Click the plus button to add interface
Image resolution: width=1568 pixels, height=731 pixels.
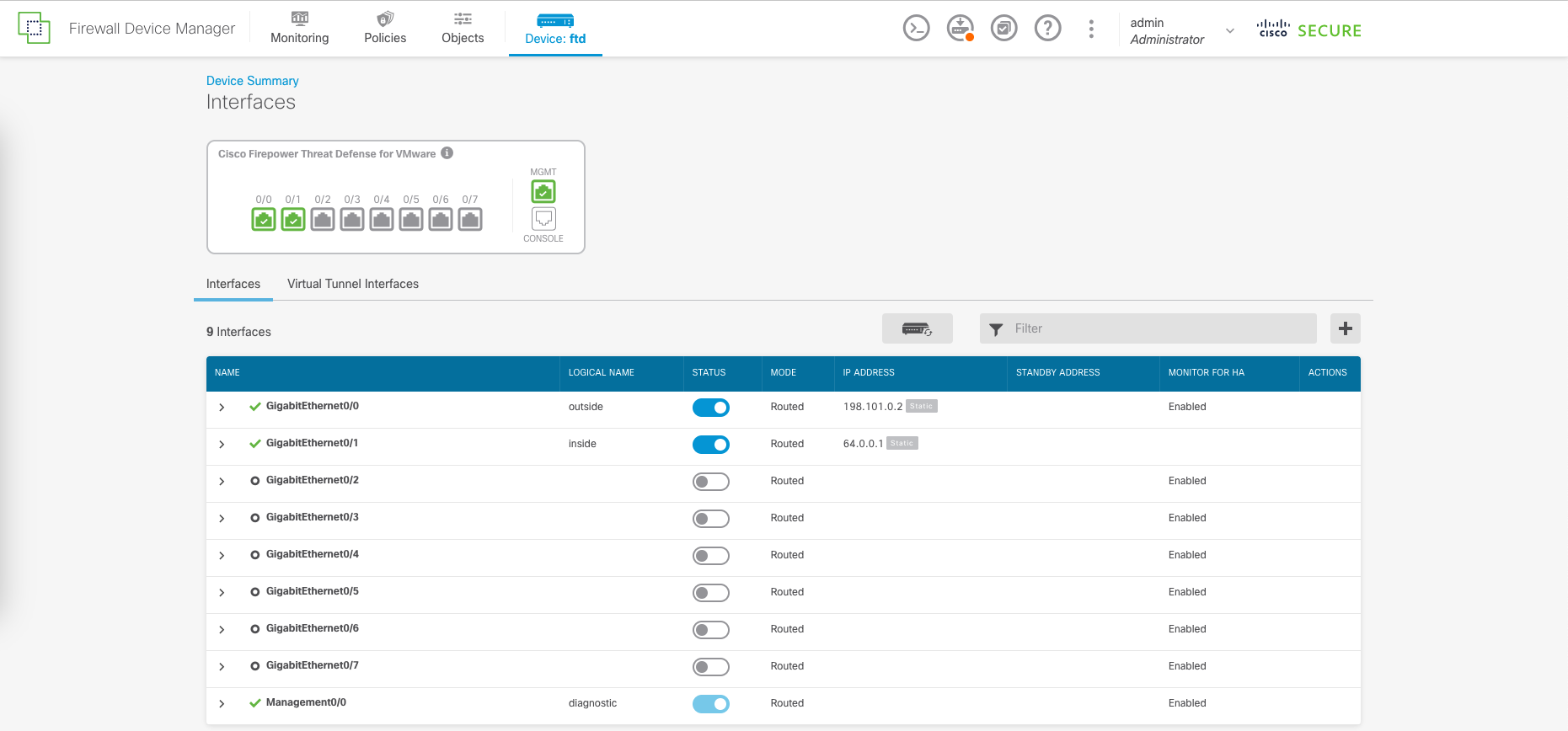[1345, 328]
